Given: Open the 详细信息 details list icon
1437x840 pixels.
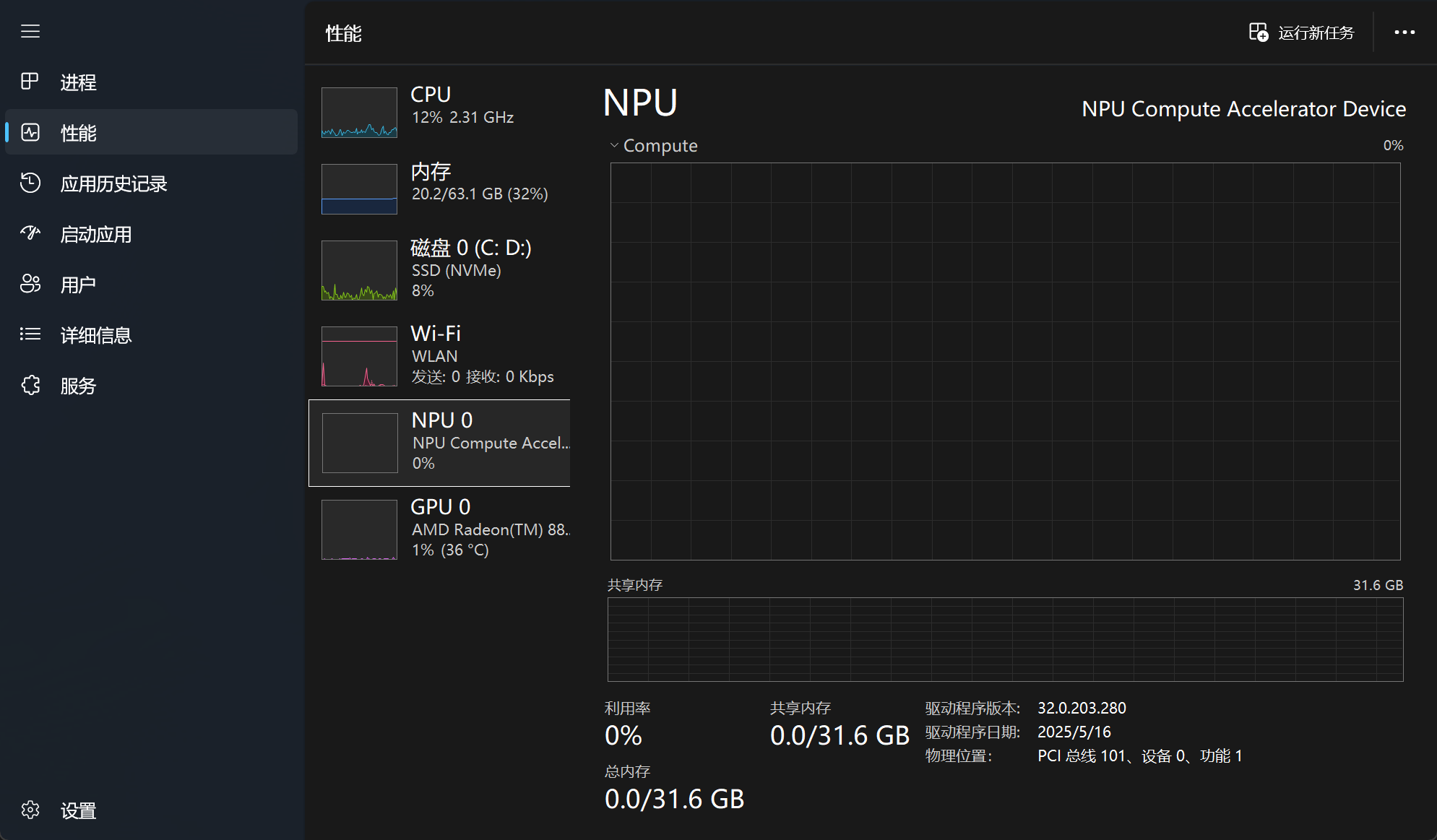Looking at the screenshot, I should [x=30, y=334].
